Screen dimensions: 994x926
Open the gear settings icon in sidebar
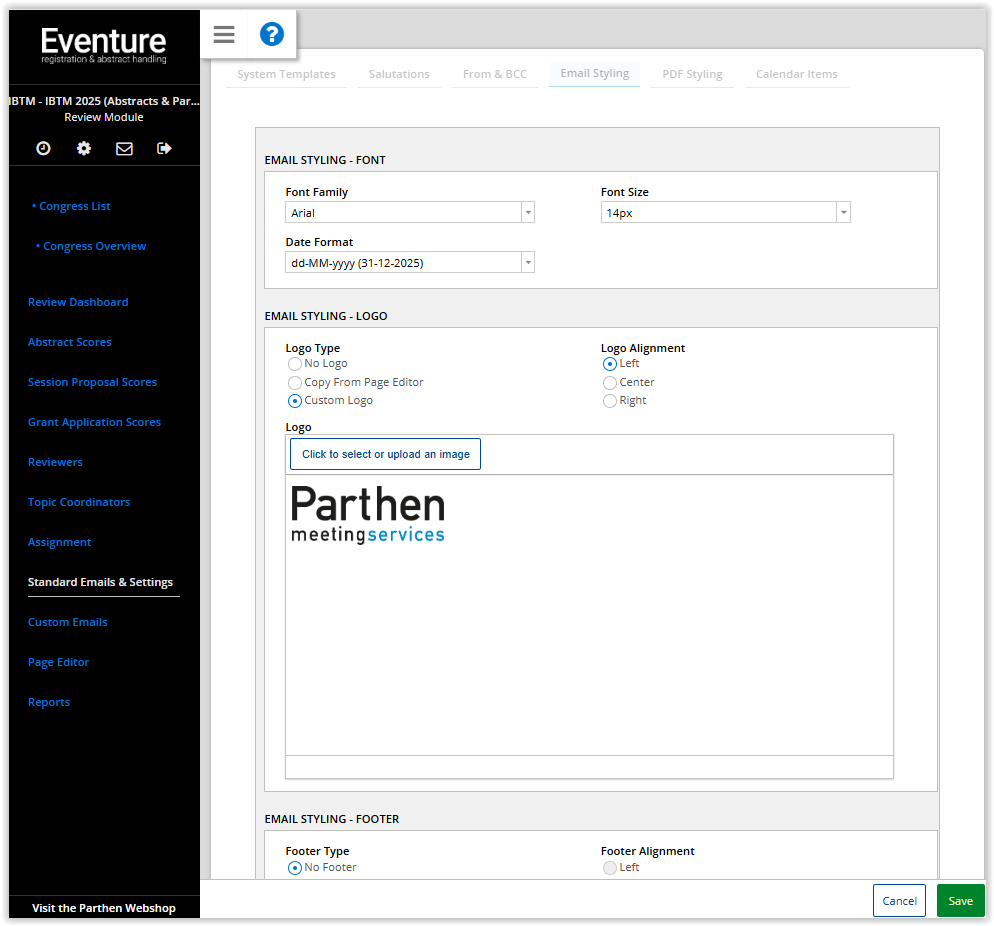(84, 148)
